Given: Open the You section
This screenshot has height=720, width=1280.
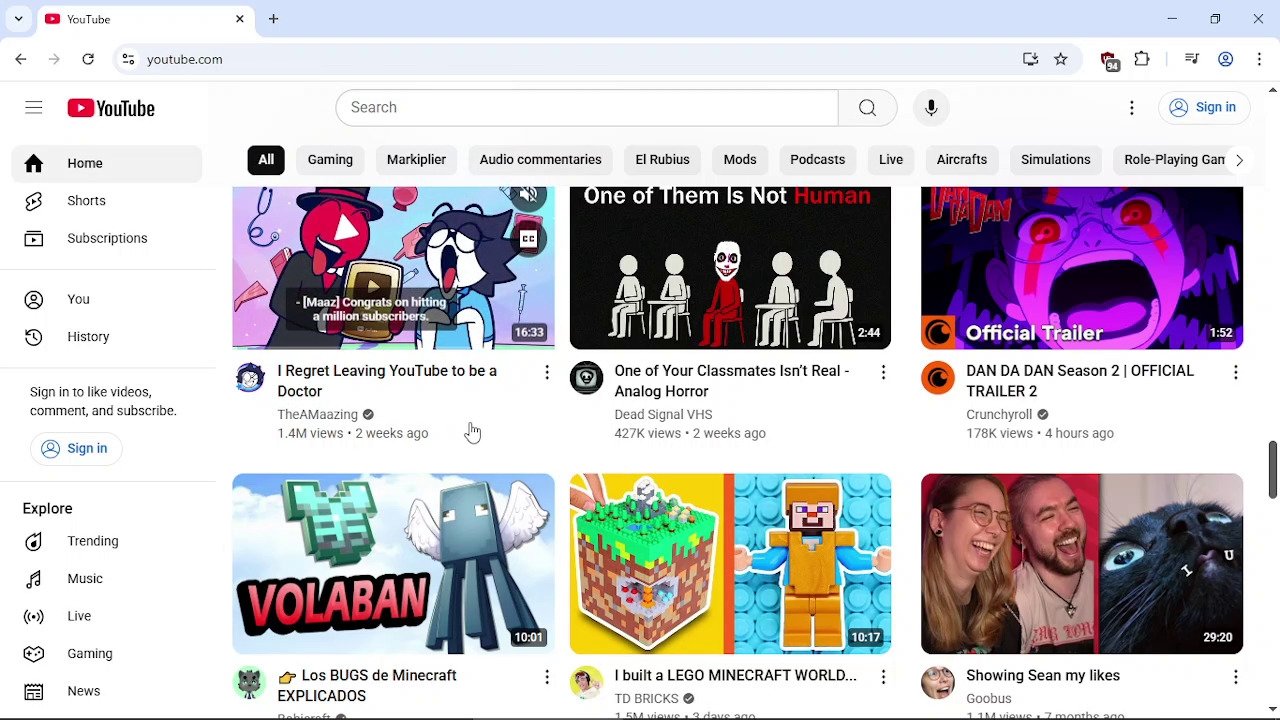Looking at the screenshot, I should click(107, 299).
